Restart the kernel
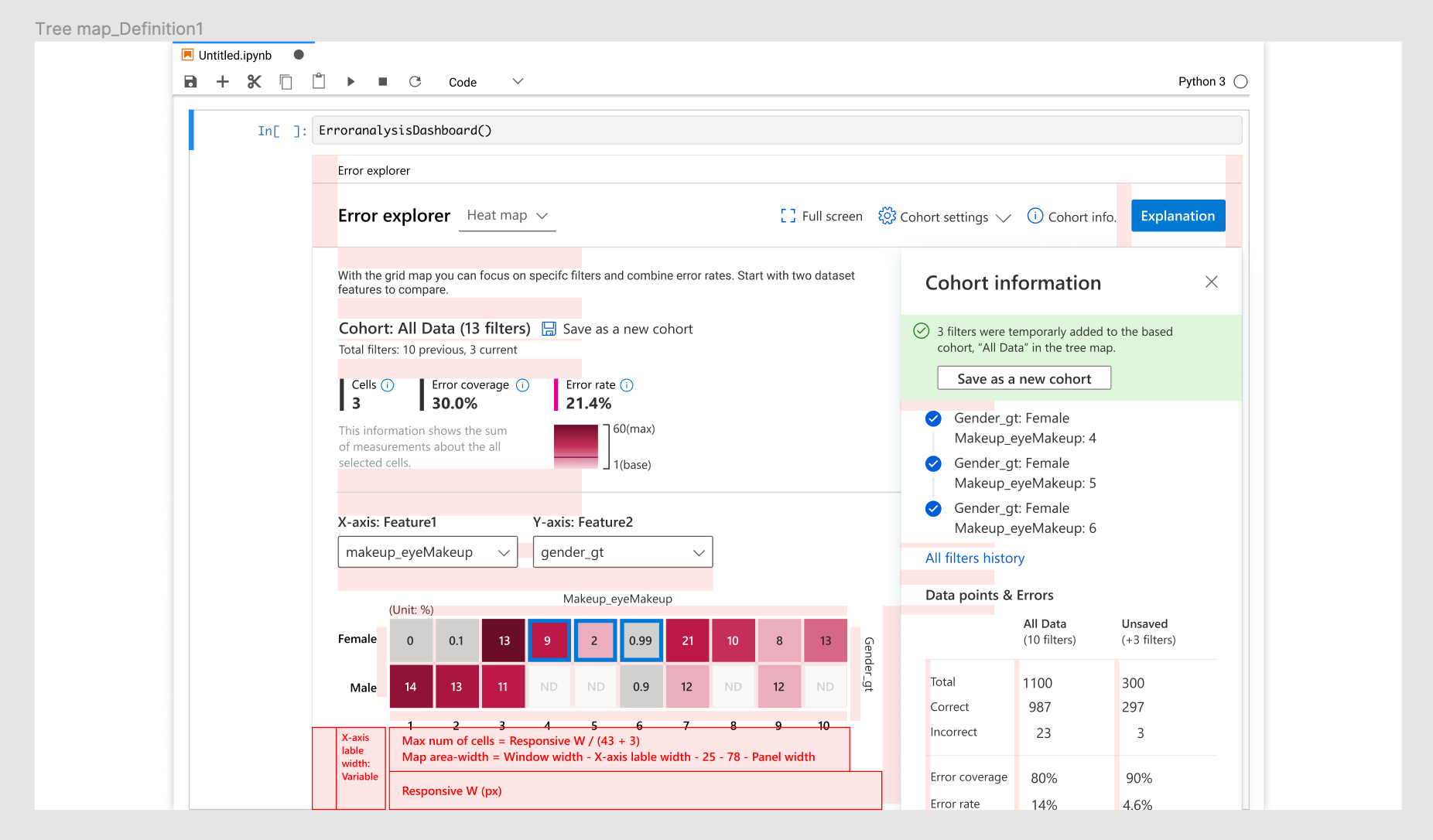The width and height of the screenshot is (1433, 840). tap(416, 81)
